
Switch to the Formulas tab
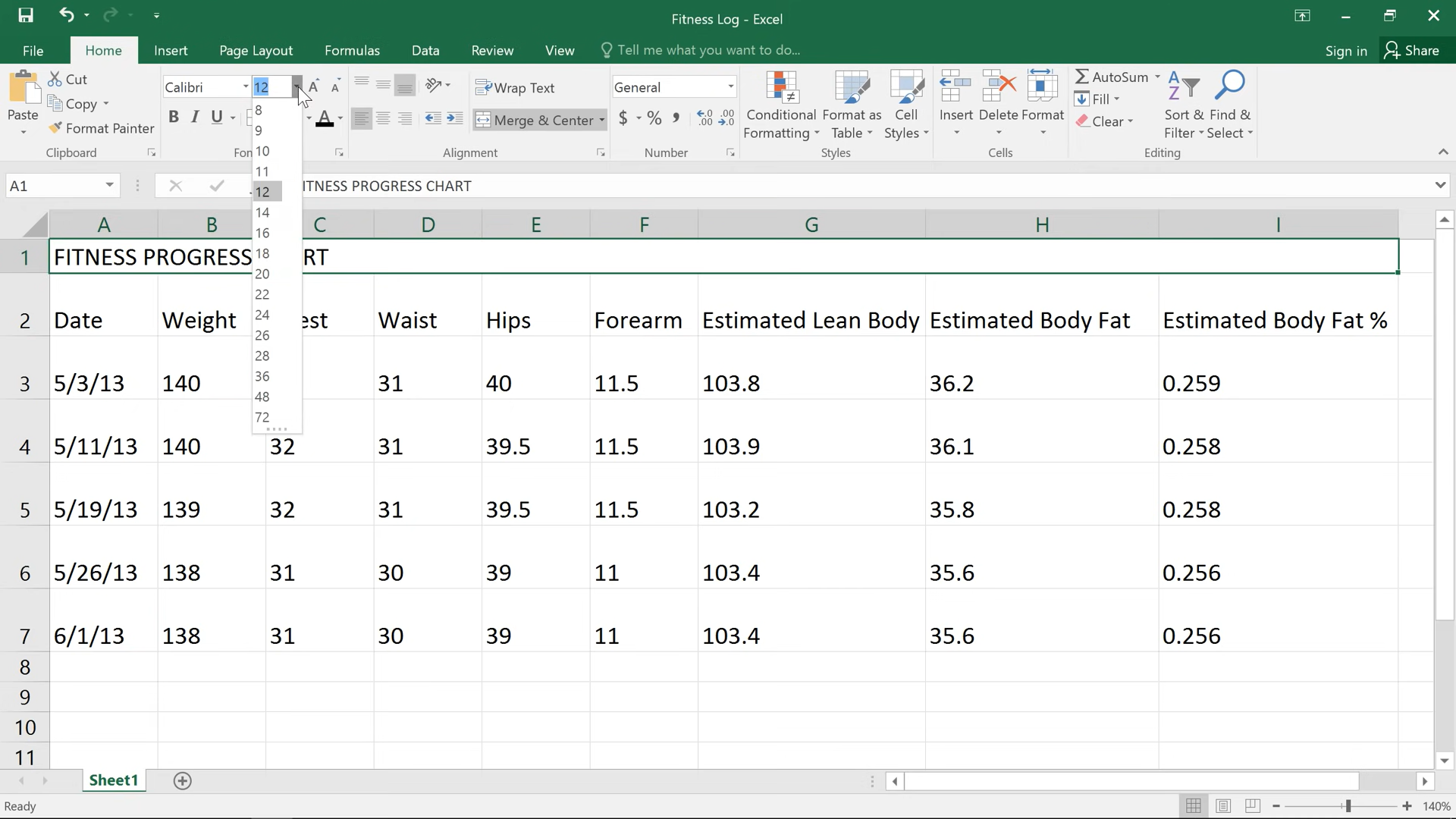(x=352, y=51)
